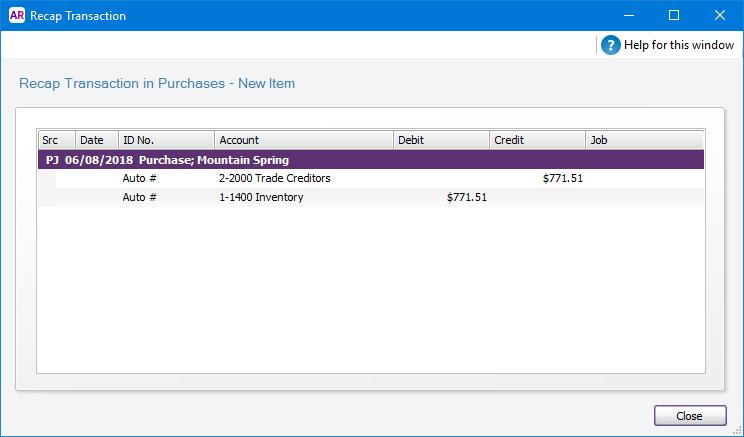744x437 pixels.
Task: Click the blue question mark help icon
Action: click(611, 45)
